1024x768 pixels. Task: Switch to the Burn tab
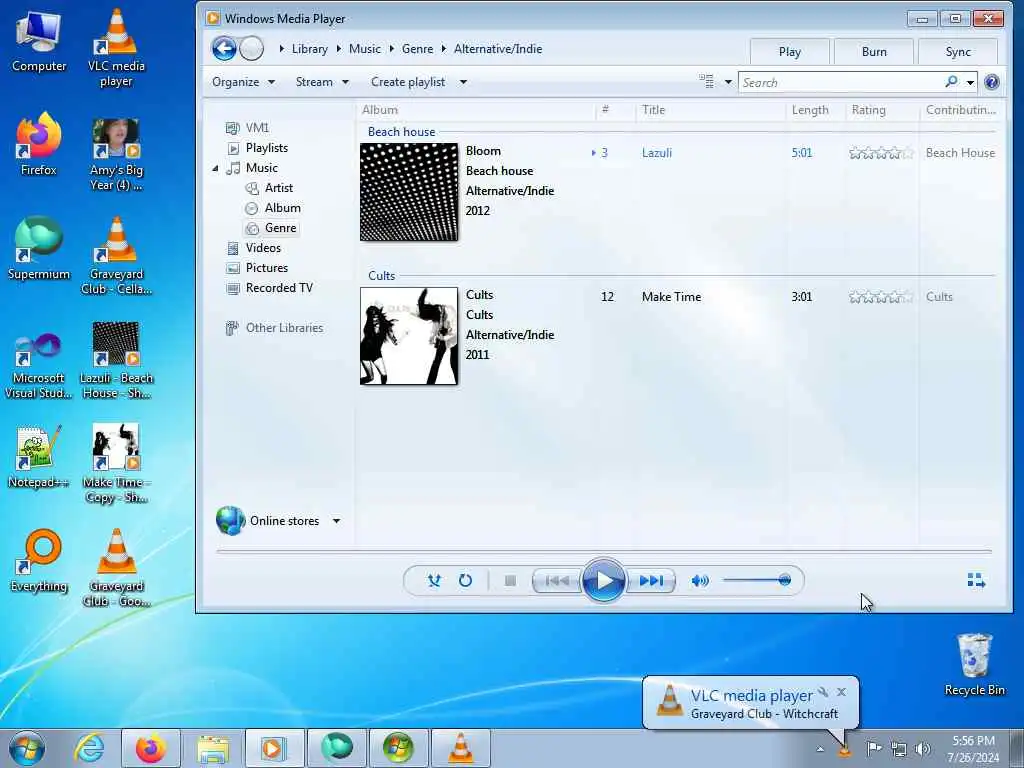click(x=874, y=52)
